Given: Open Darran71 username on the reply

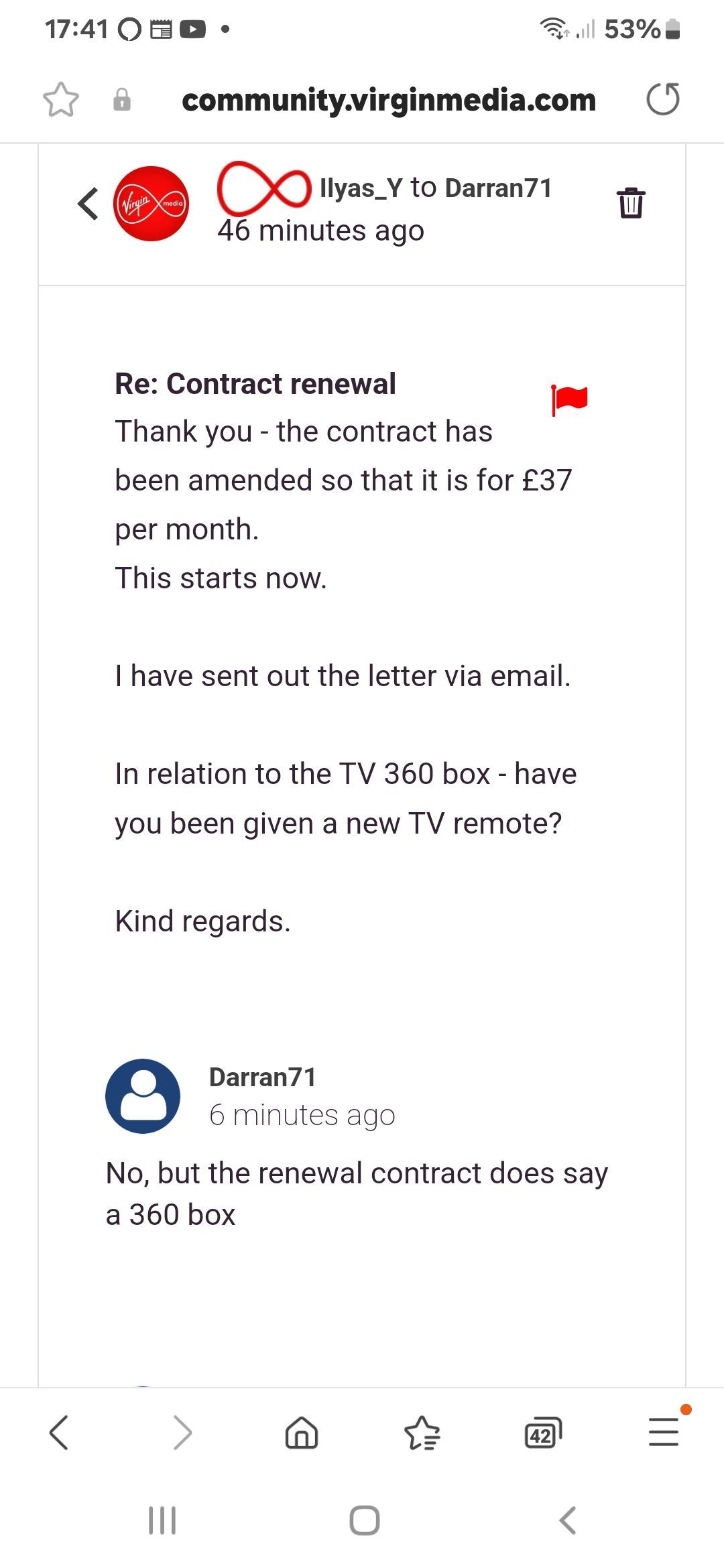Looking at the screenshot, I should click(262, 1077).
